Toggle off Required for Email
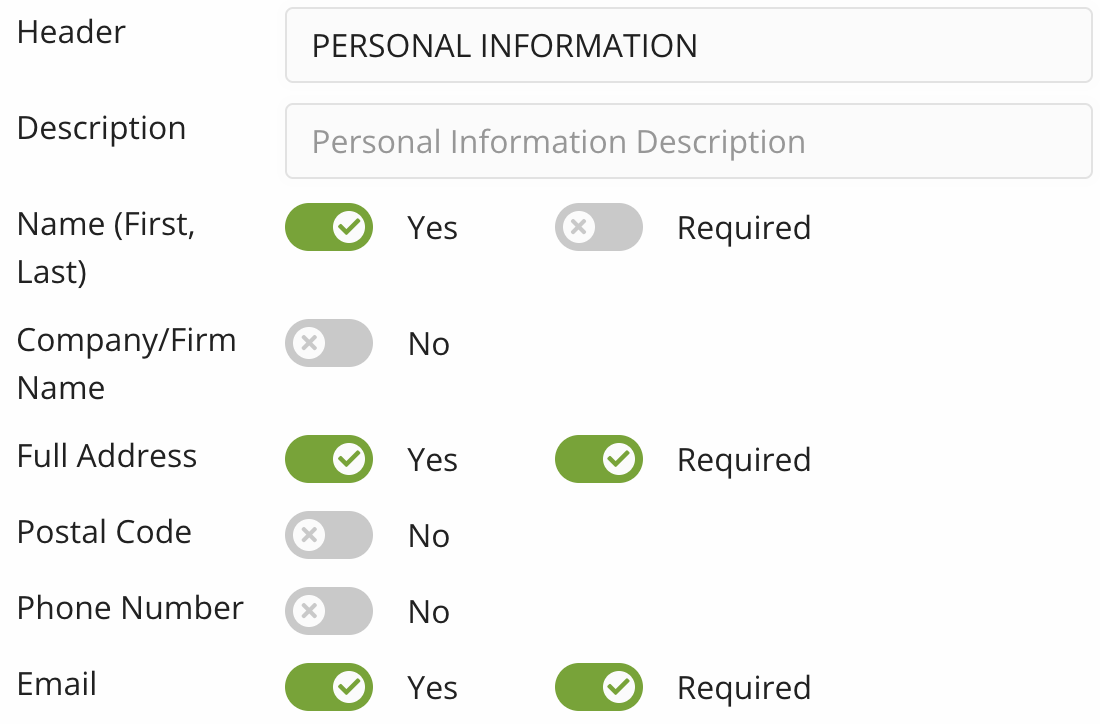The height and width of the screenshot is (724, 1100). tap(598, 687)
